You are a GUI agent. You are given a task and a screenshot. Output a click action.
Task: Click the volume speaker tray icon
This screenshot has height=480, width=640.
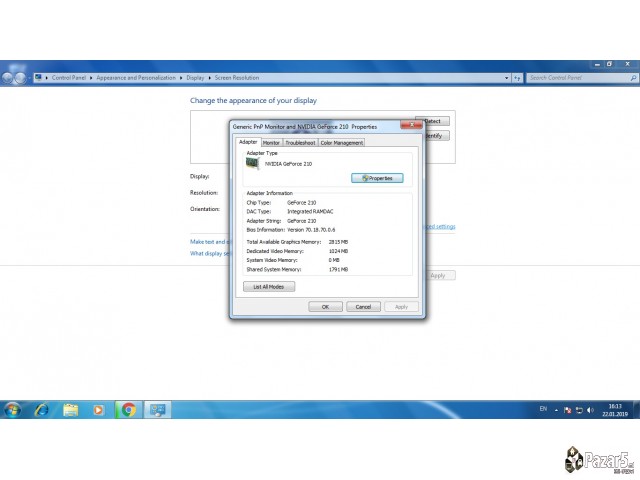click(x=590, y=410)
